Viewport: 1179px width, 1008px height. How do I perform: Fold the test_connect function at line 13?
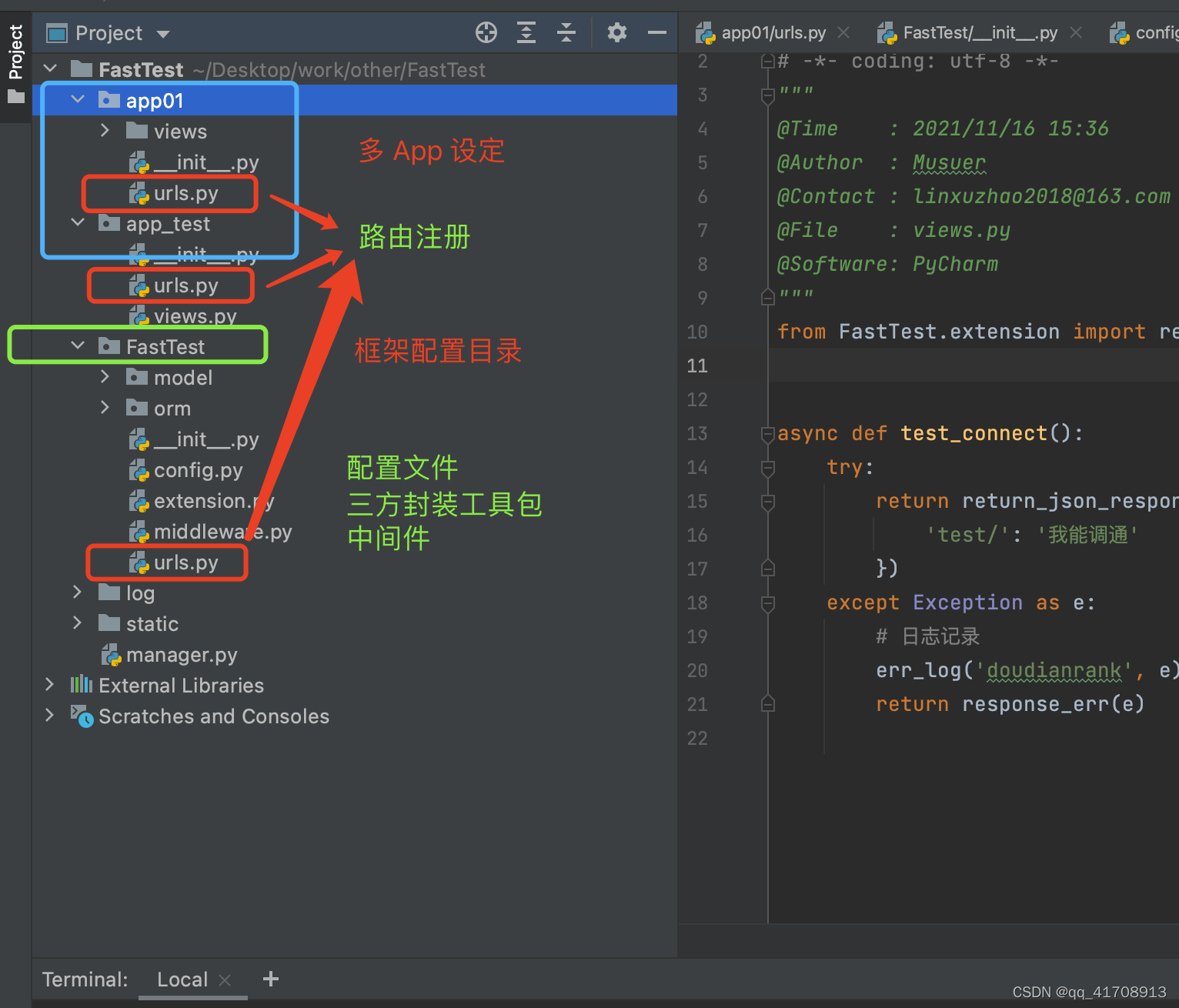pos(767,434)
